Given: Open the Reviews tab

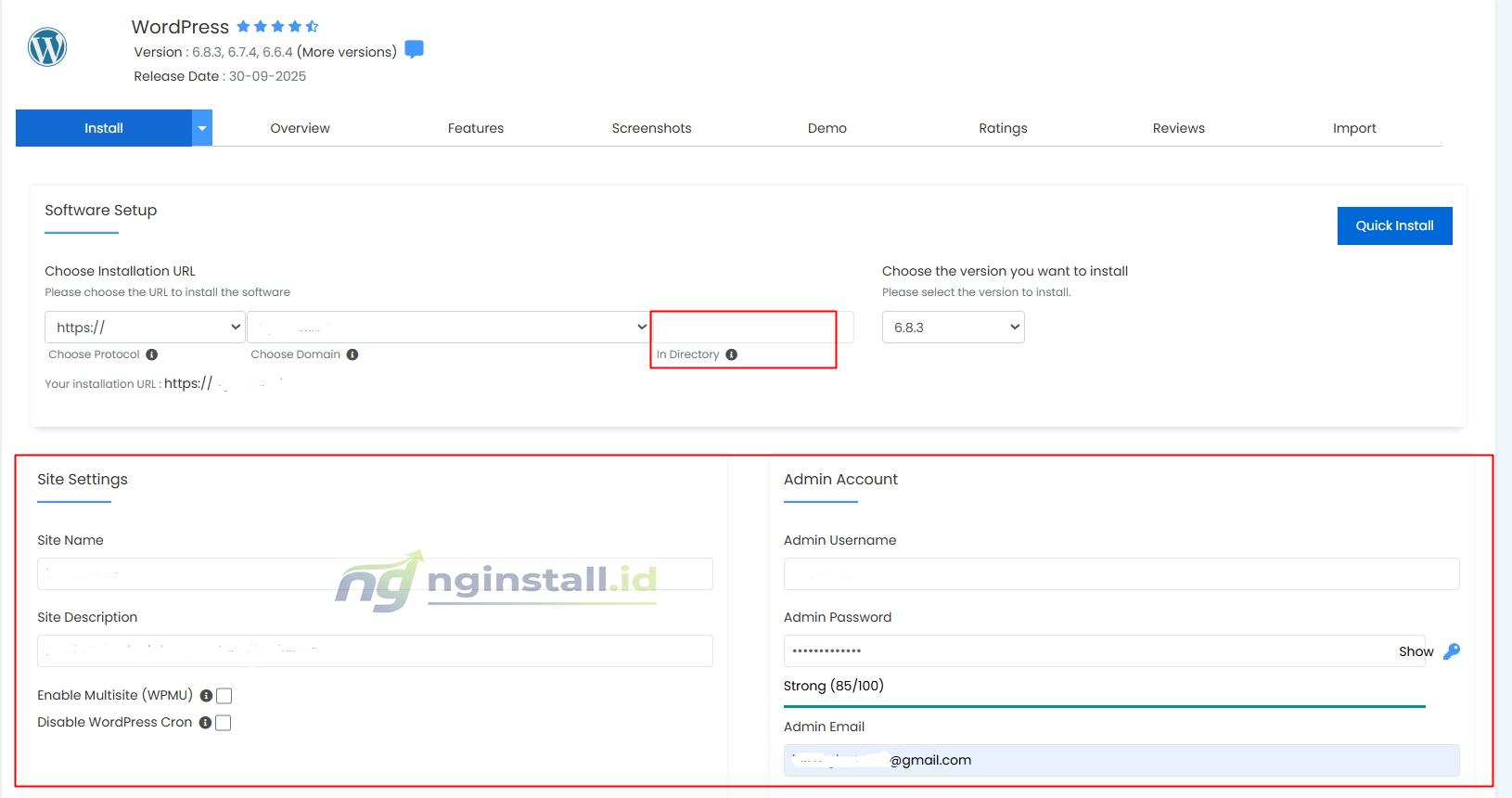Looking at the screenshot, I should pyautogui.click(x=1179, y=128).
